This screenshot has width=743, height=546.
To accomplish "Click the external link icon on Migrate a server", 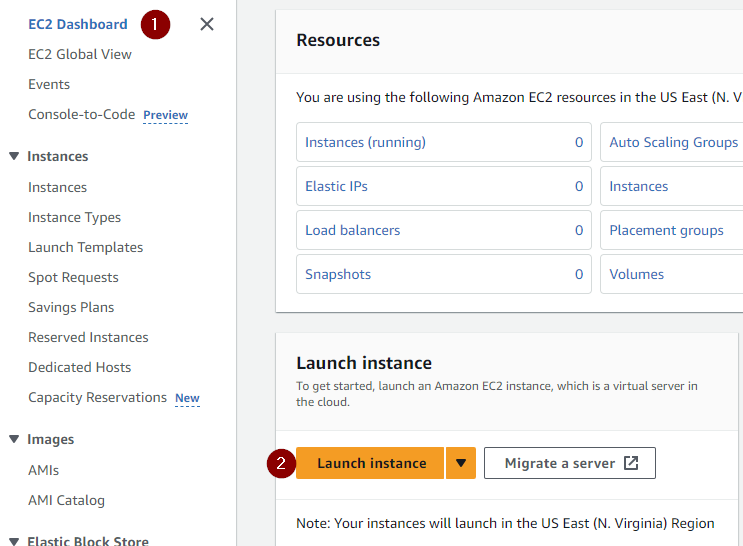I will click(x=631, y=463).
